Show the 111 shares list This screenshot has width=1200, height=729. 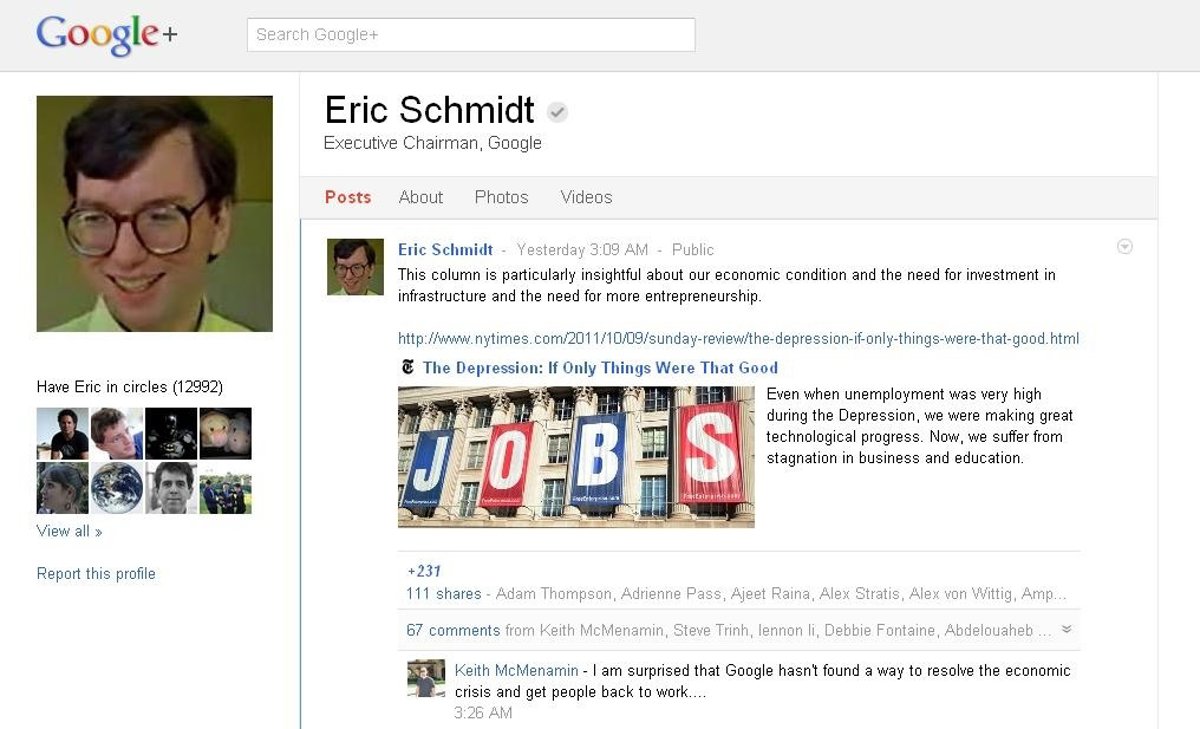click(x=444, y=594)
